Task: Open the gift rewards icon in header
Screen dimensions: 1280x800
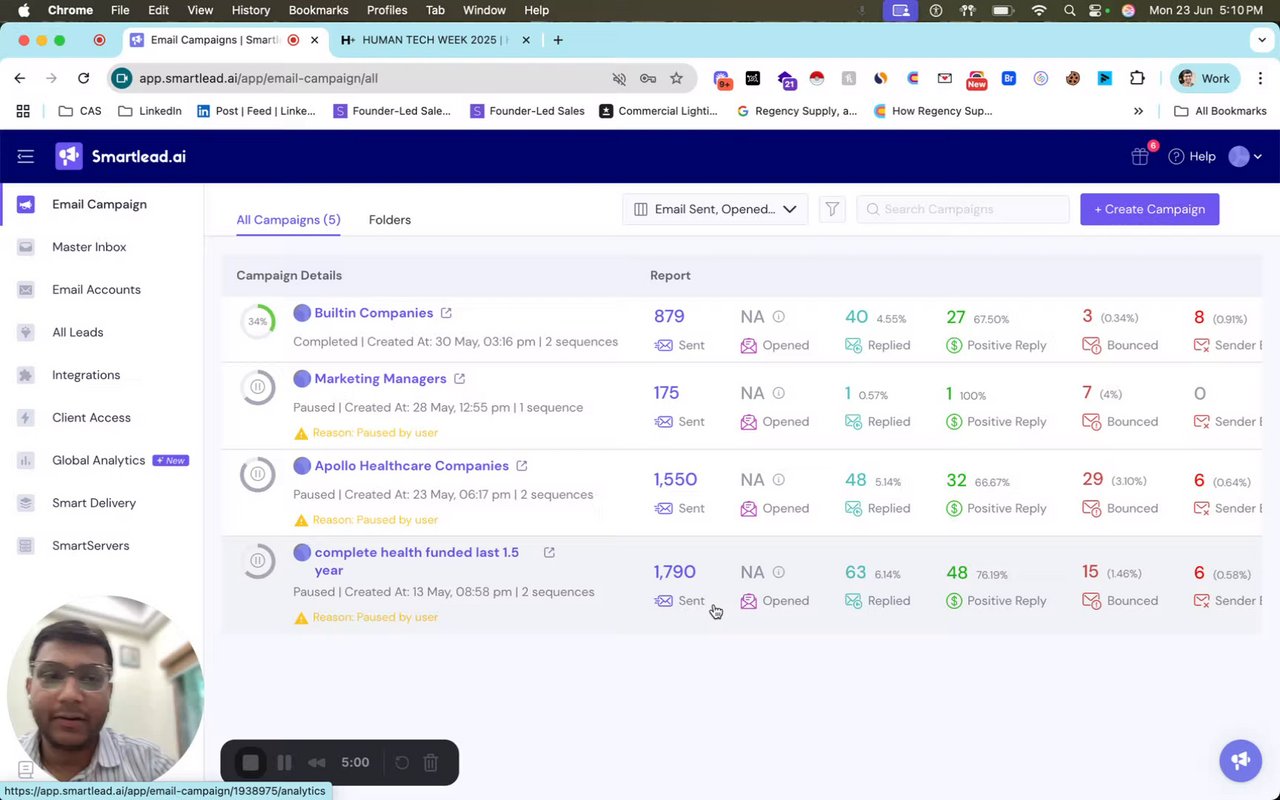Action: click(1140, 156)
